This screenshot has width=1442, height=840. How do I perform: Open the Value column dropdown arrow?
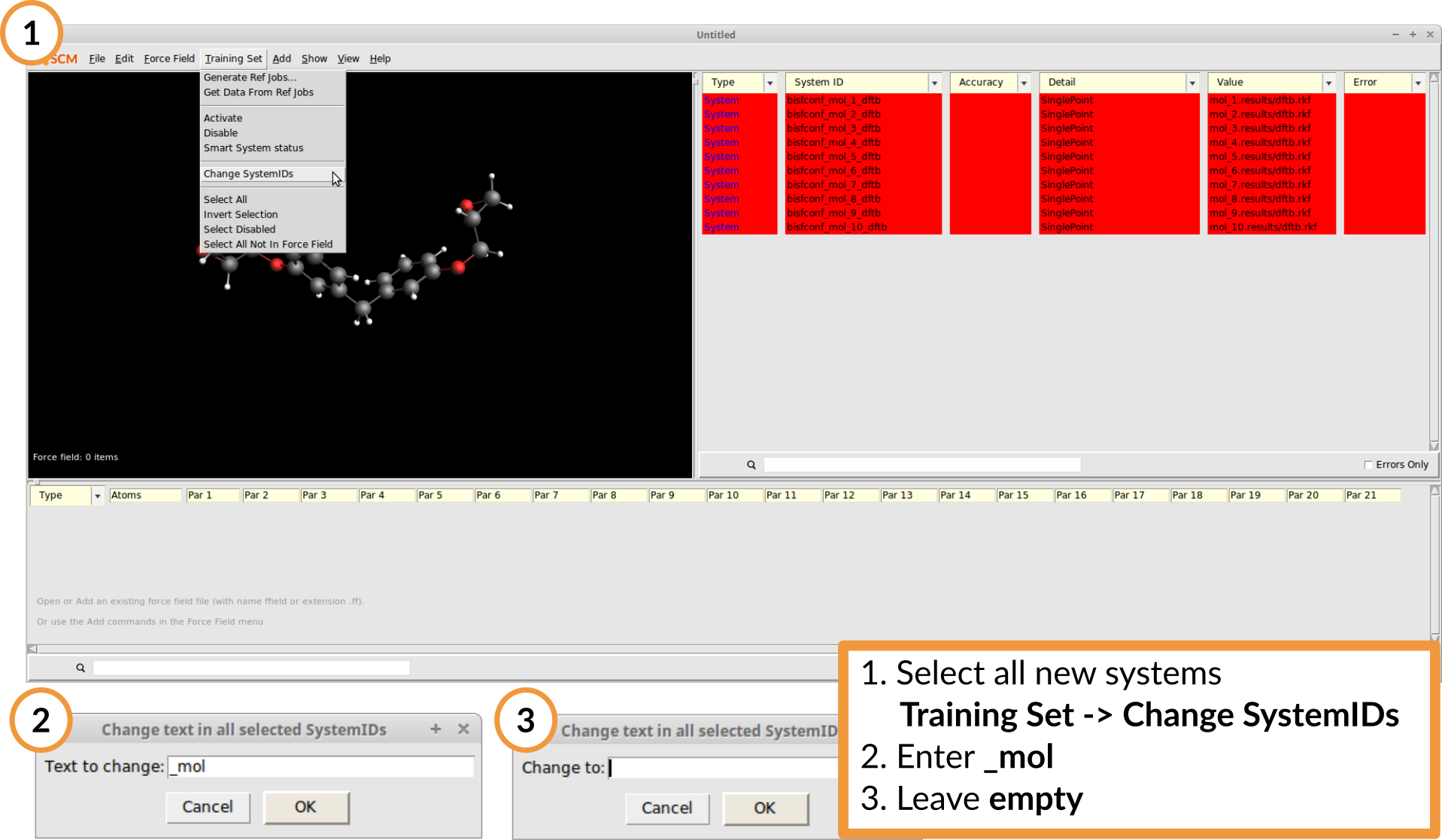click(1328, 83)
